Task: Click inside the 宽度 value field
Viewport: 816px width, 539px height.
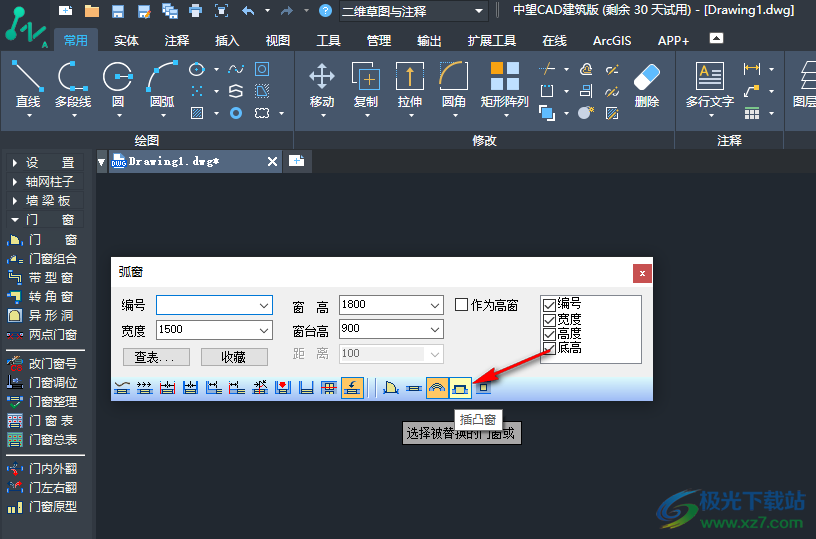Action: pos(207,330)
